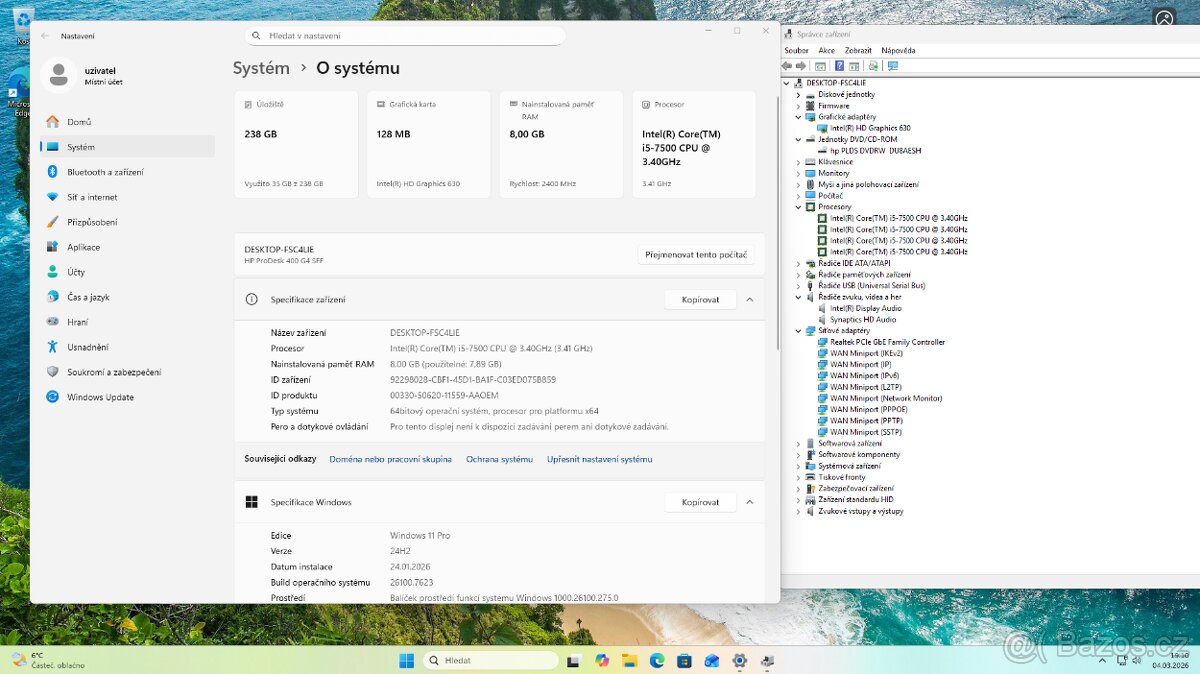Viewport: 1200px width, 674px height.
Task: Expand Systémová zařízení in Device Manager
Action: [x=798, y=466]
